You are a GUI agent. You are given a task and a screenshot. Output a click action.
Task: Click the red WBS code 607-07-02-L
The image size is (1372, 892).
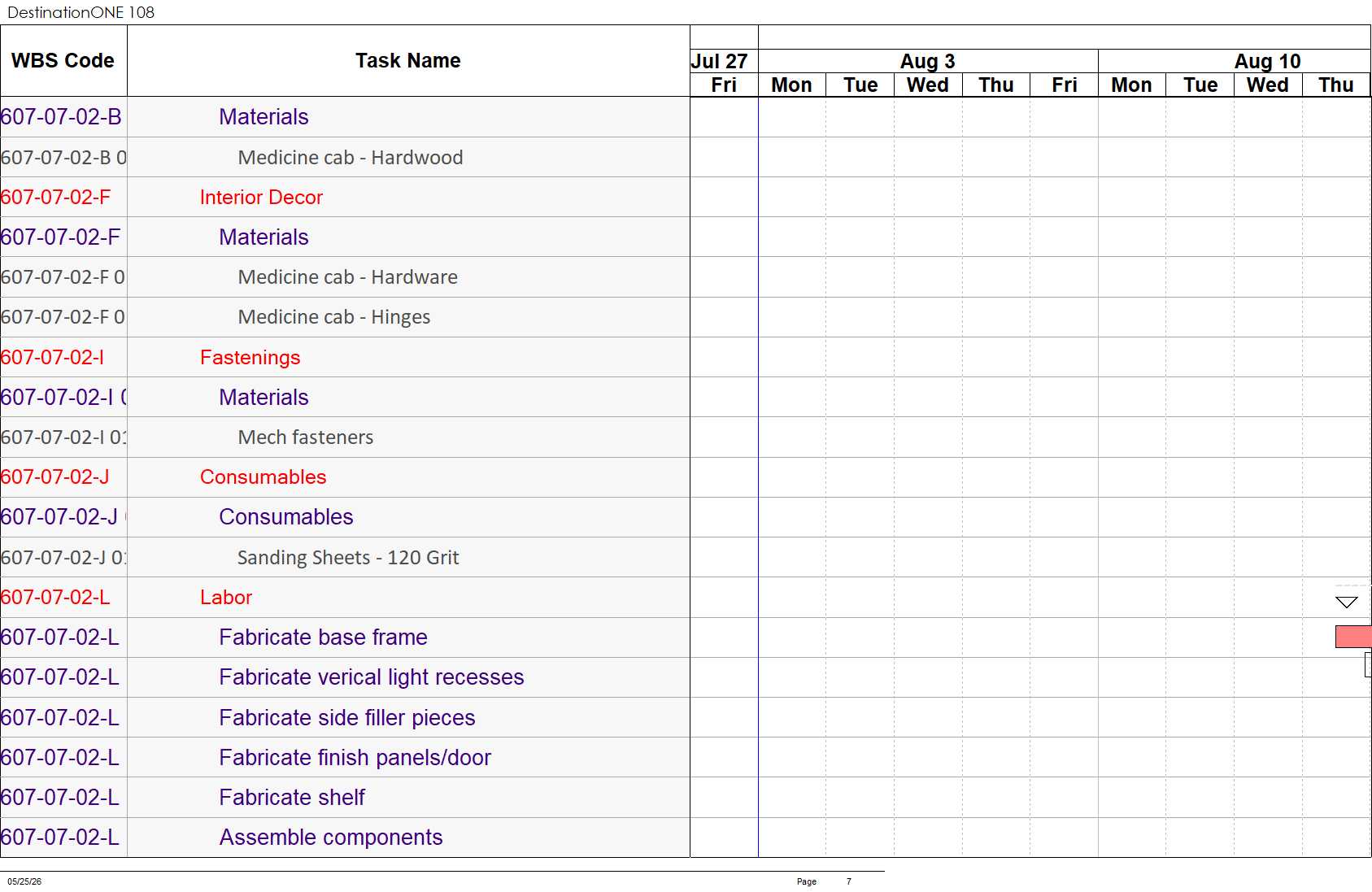[55, 597]
